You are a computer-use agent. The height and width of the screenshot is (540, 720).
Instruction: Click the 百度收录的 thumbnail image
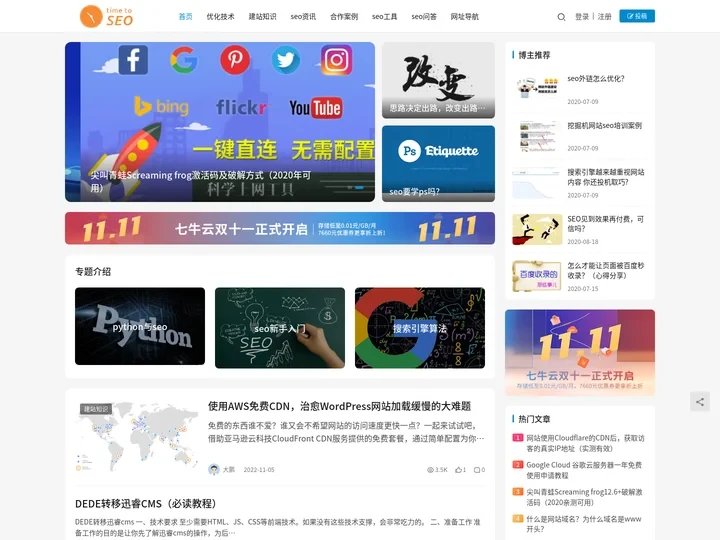537,276
